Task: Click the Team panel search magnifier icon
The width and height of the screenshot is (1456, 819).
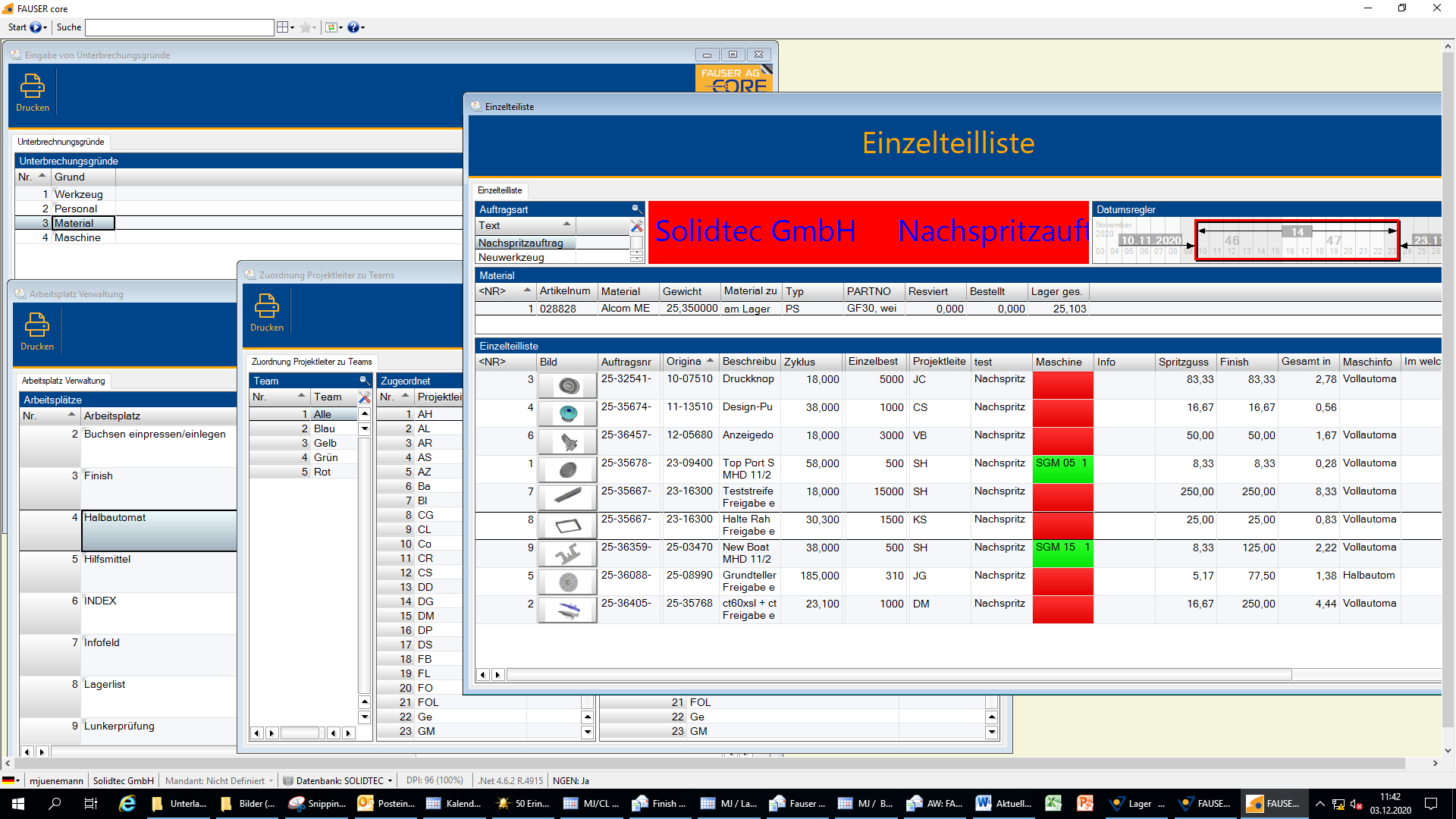Action: [363, 380]
